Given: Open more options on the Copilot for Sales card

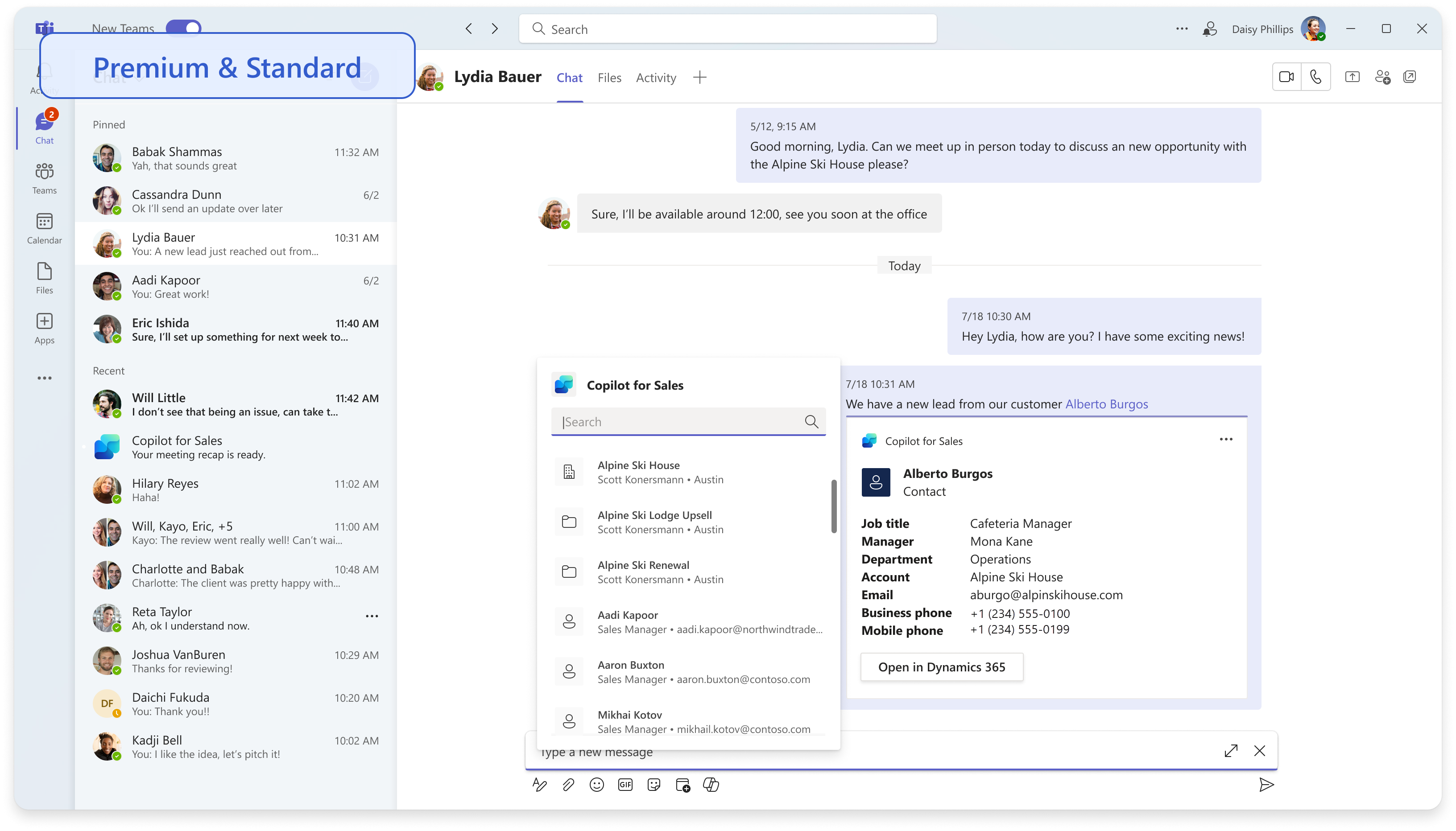Looking at the screenshot, I should point(1226,440).
